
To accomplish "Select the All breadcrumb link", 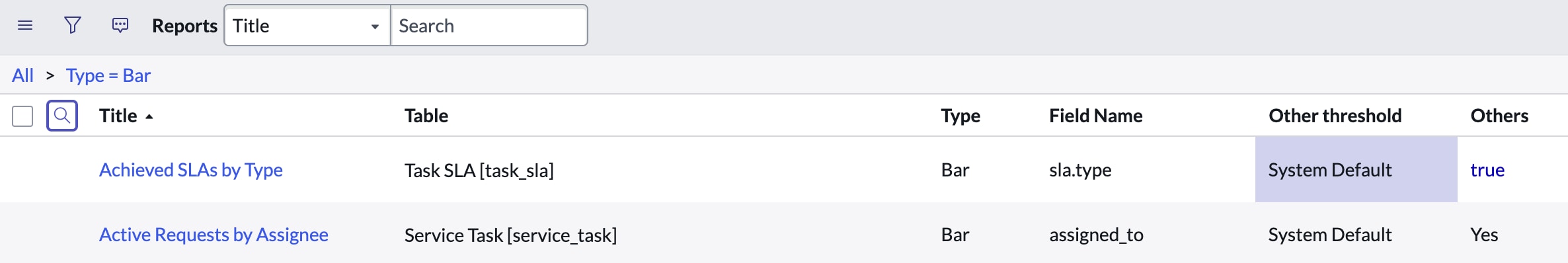I will [x=22, y=75].
